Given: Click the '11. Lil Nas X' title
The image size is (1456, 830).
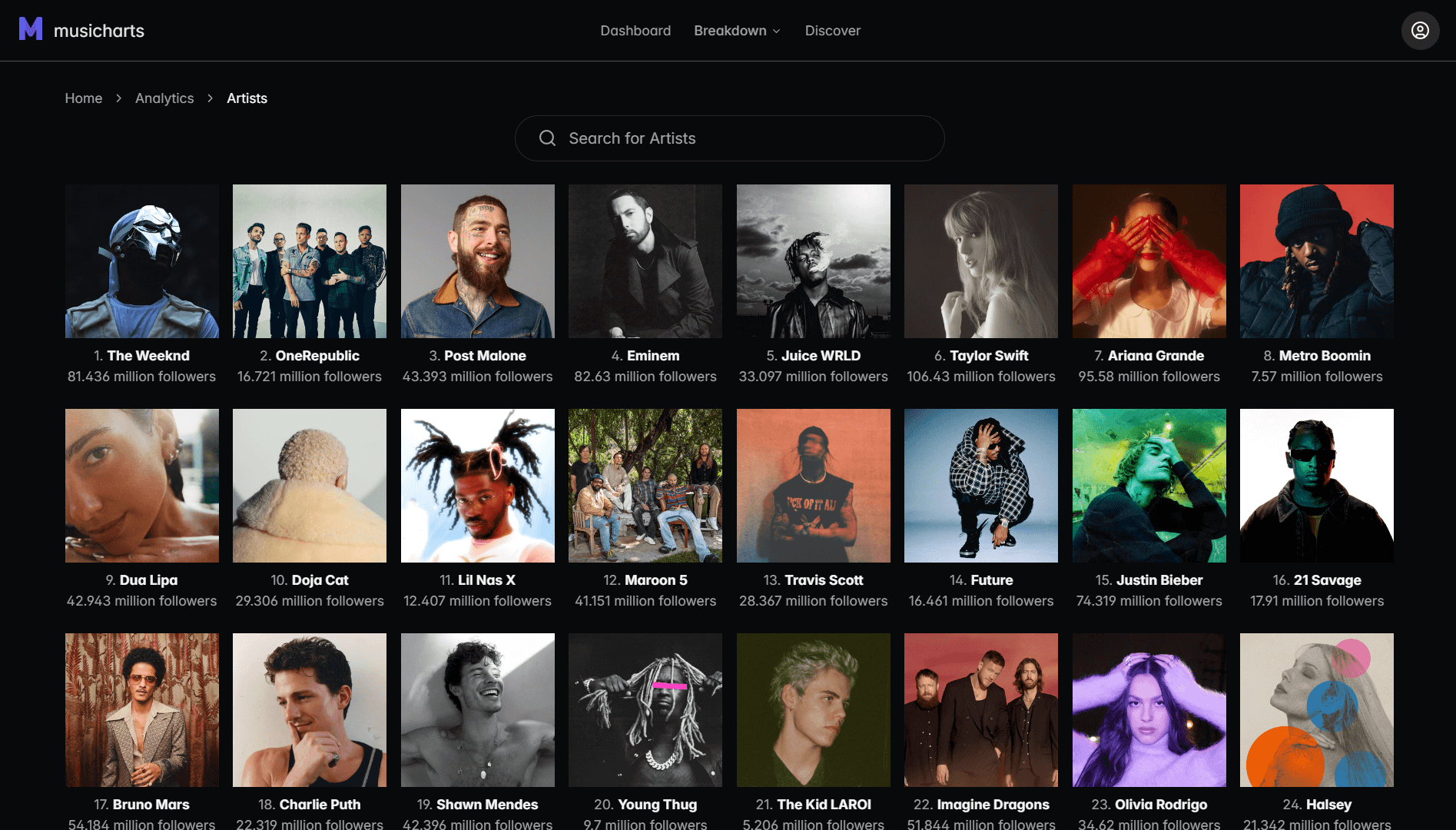Looking at the screenshot, I should [478, 580].
